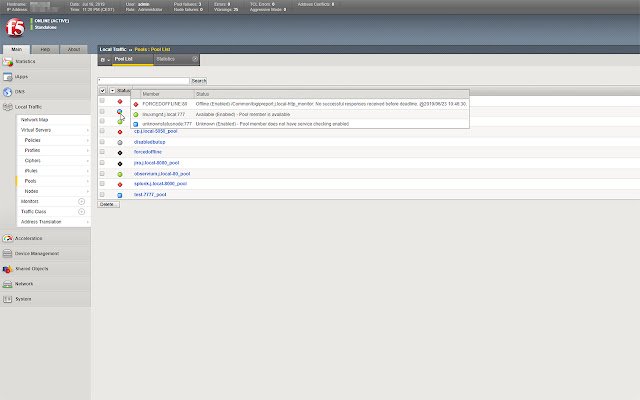The image size is (640, 400).
Task: Open the Network section icon
Action: tap(7, 284)
